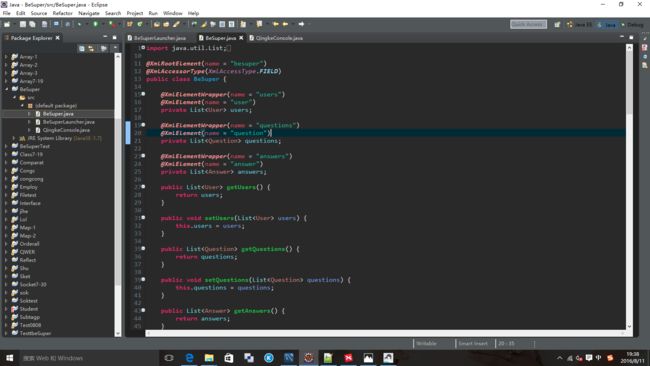This screenshot has width=650, height=366.
Task: Switch to the Debug perspective
Action: pos(632,24)
